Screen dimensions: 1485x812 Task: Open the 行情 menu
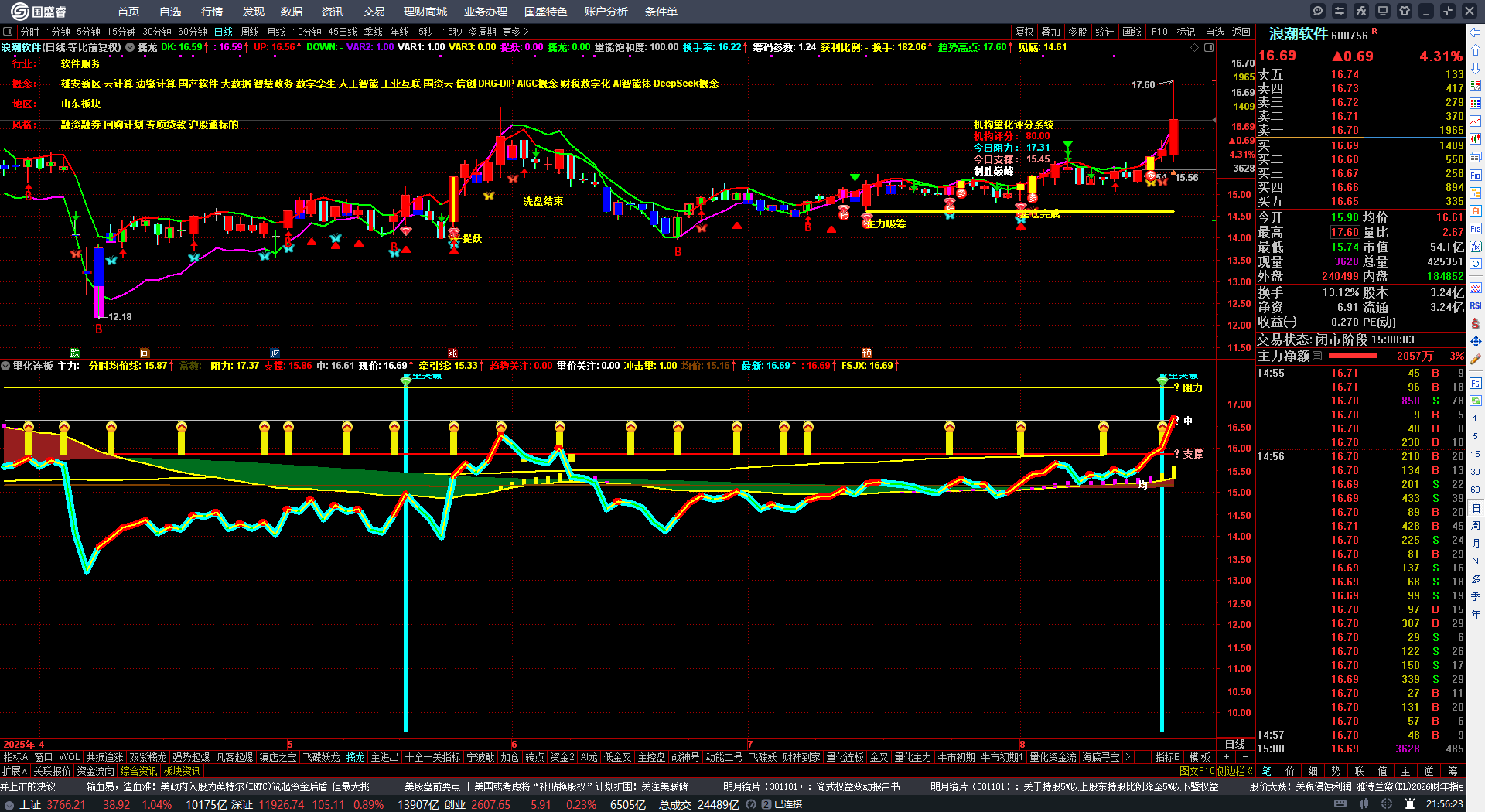[x=212, y=12]
